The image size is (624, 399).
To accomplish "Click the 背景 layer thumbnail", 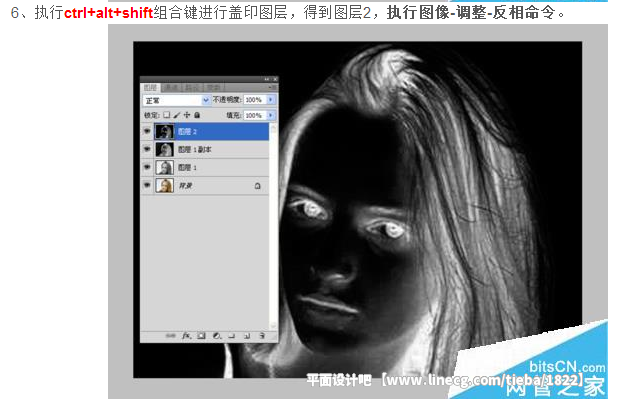I will [164, 186].
